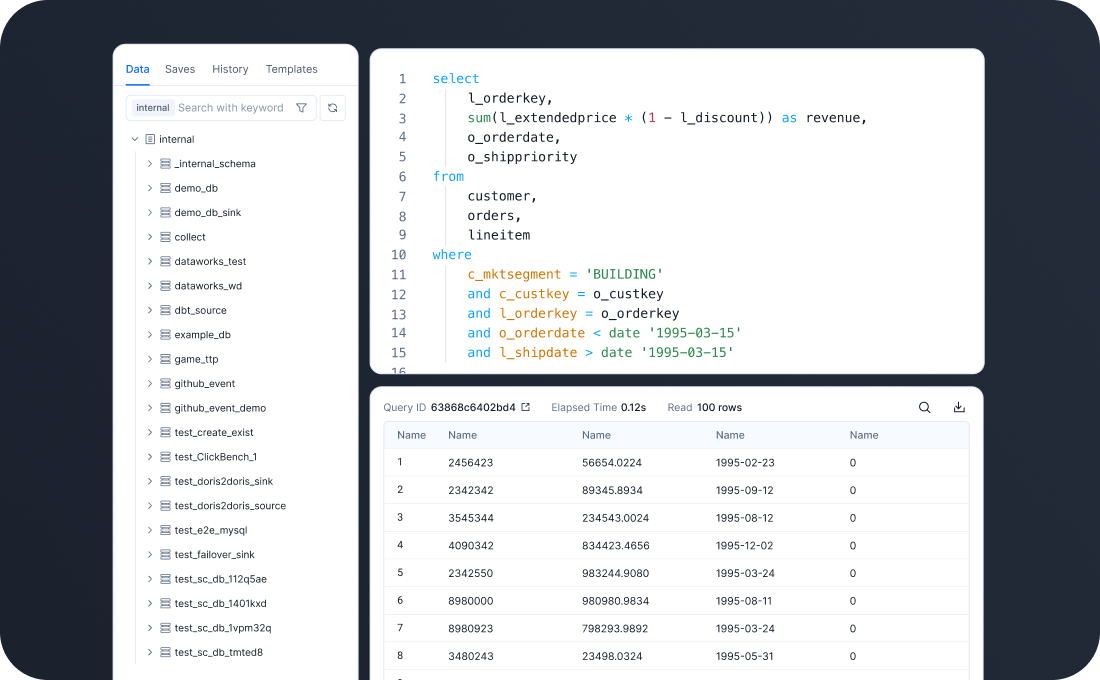Viewport: 1100px width, 680px height.
Task: Switch to the Data tab
Action: tap(138, 69)
